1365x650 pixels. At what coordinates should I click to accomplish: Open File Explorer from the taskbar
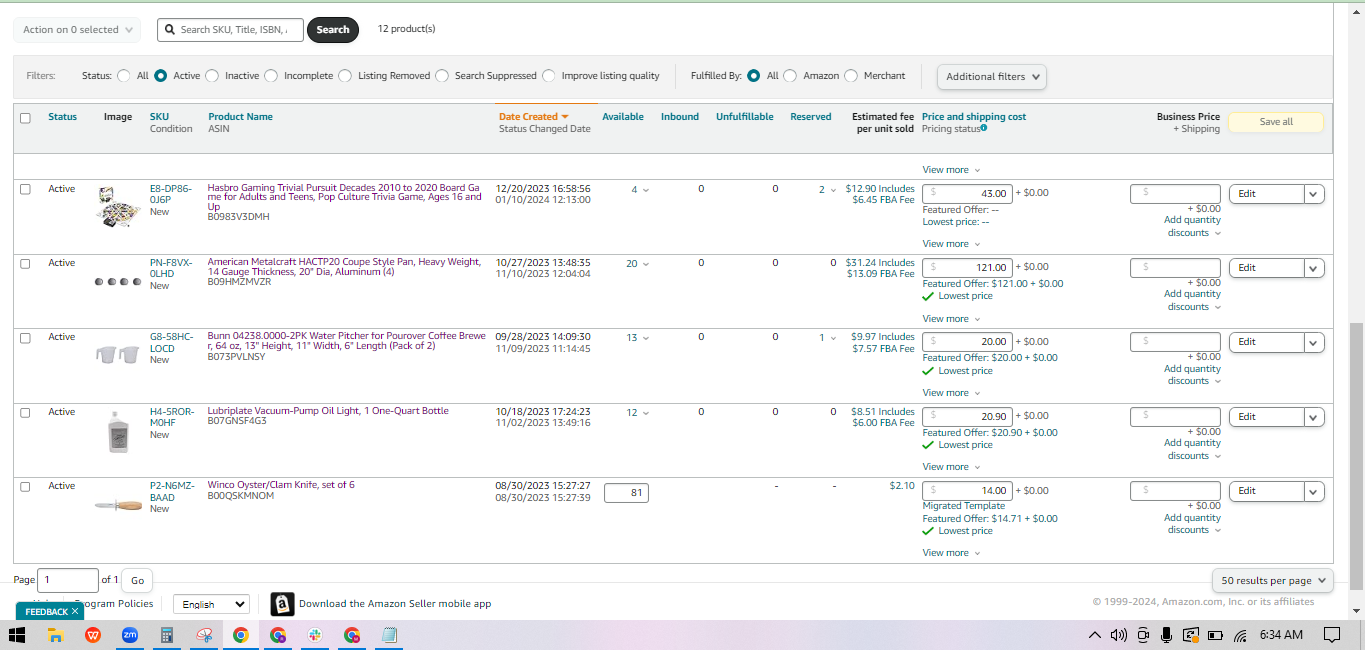[56, 635]
